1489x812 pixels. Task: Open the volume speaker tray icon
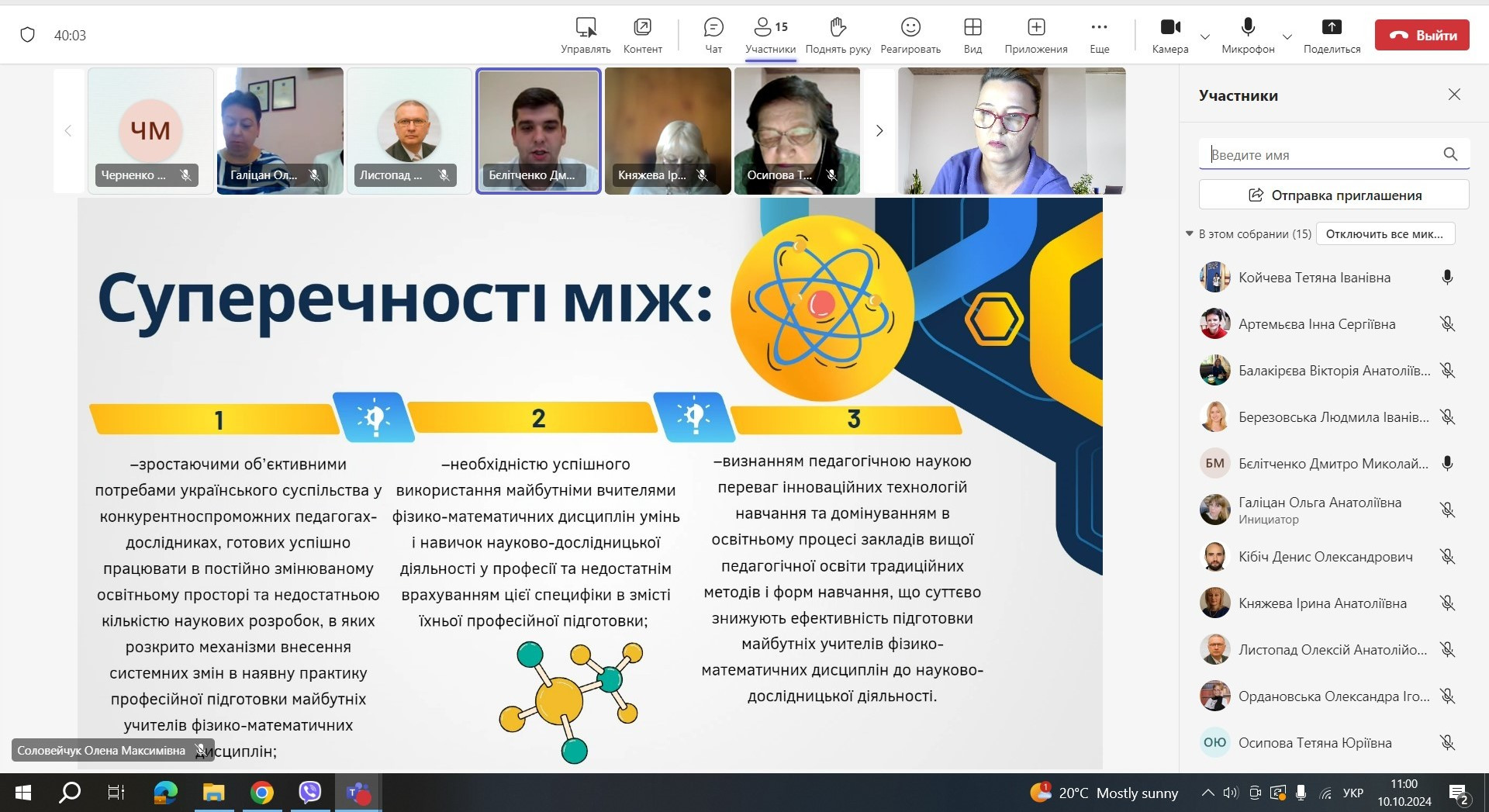pos(1231,793)
